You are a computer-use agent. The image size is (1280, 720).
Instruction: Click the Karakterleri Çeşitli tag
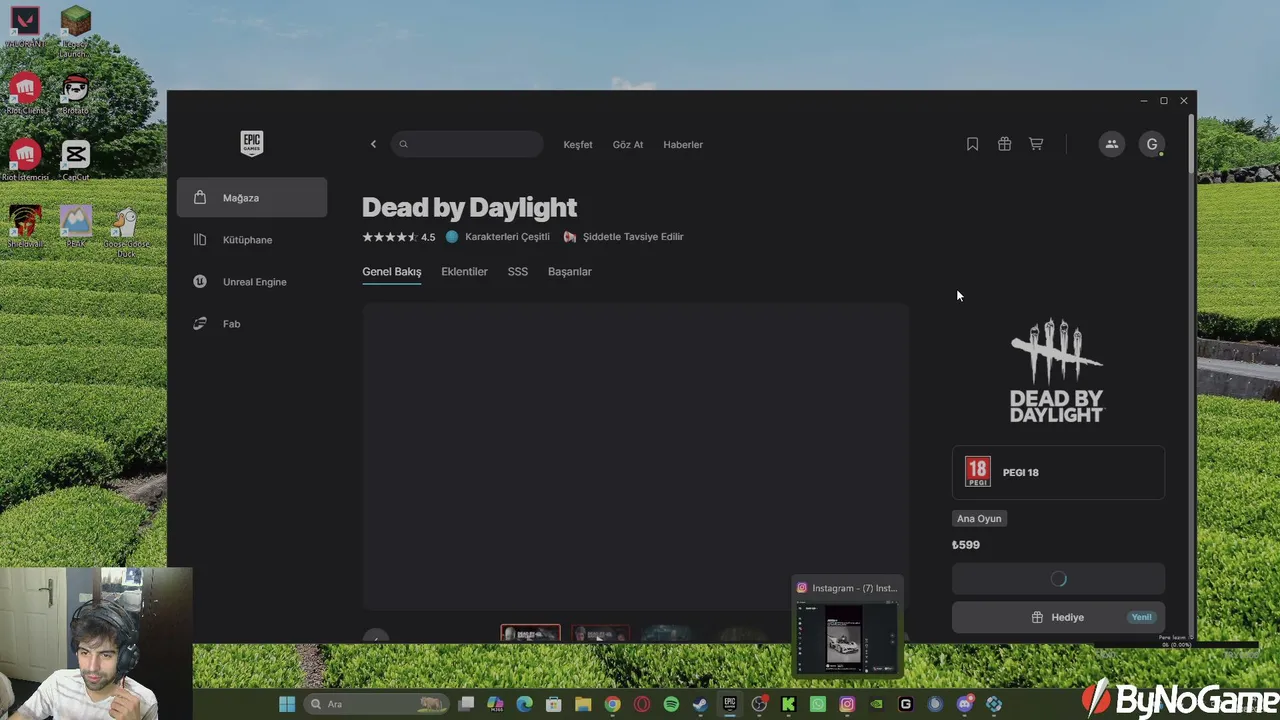(x=498, y=237)
